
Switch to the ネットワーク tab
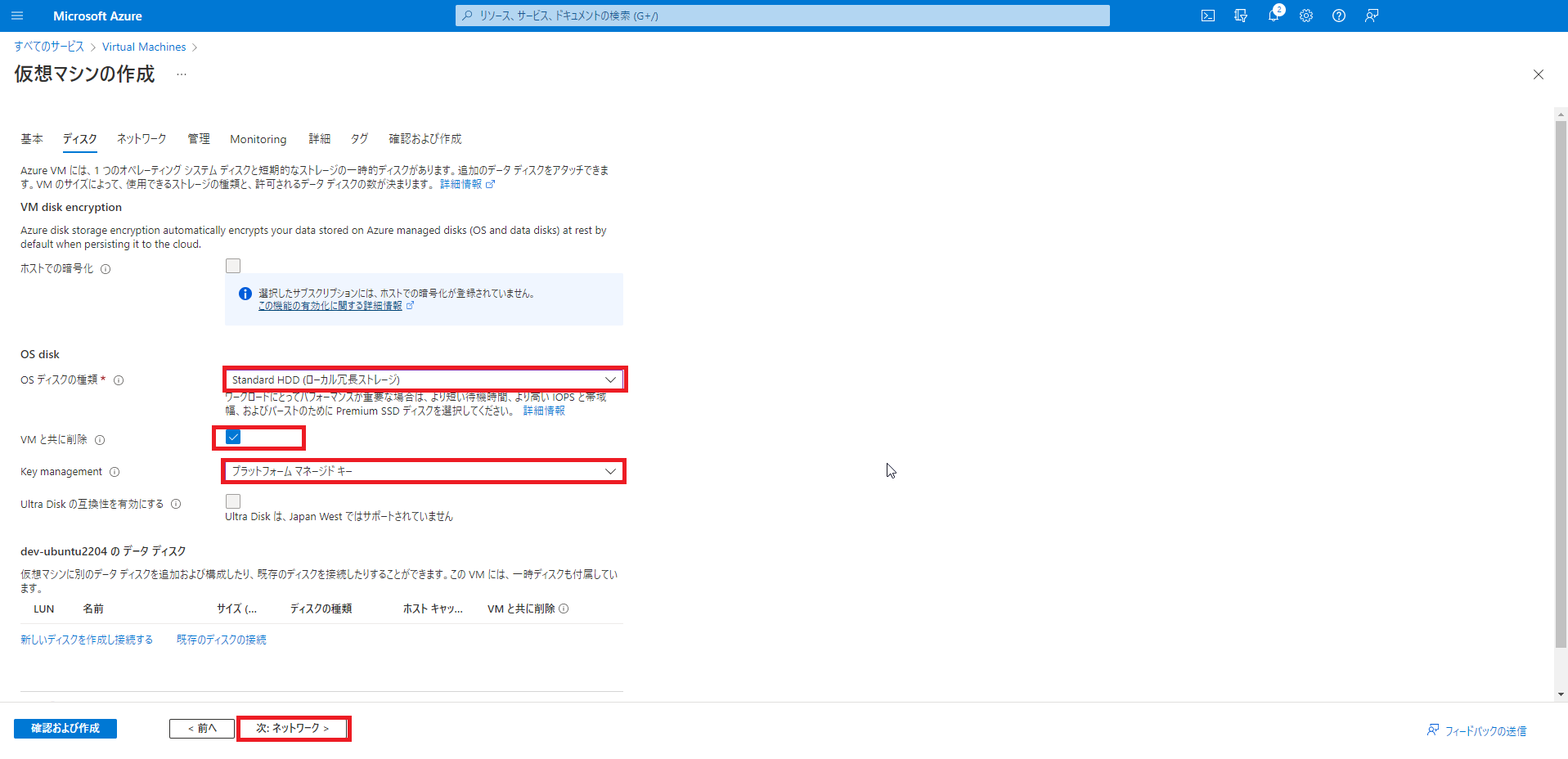pyautogui.click(x=142, y=139)
